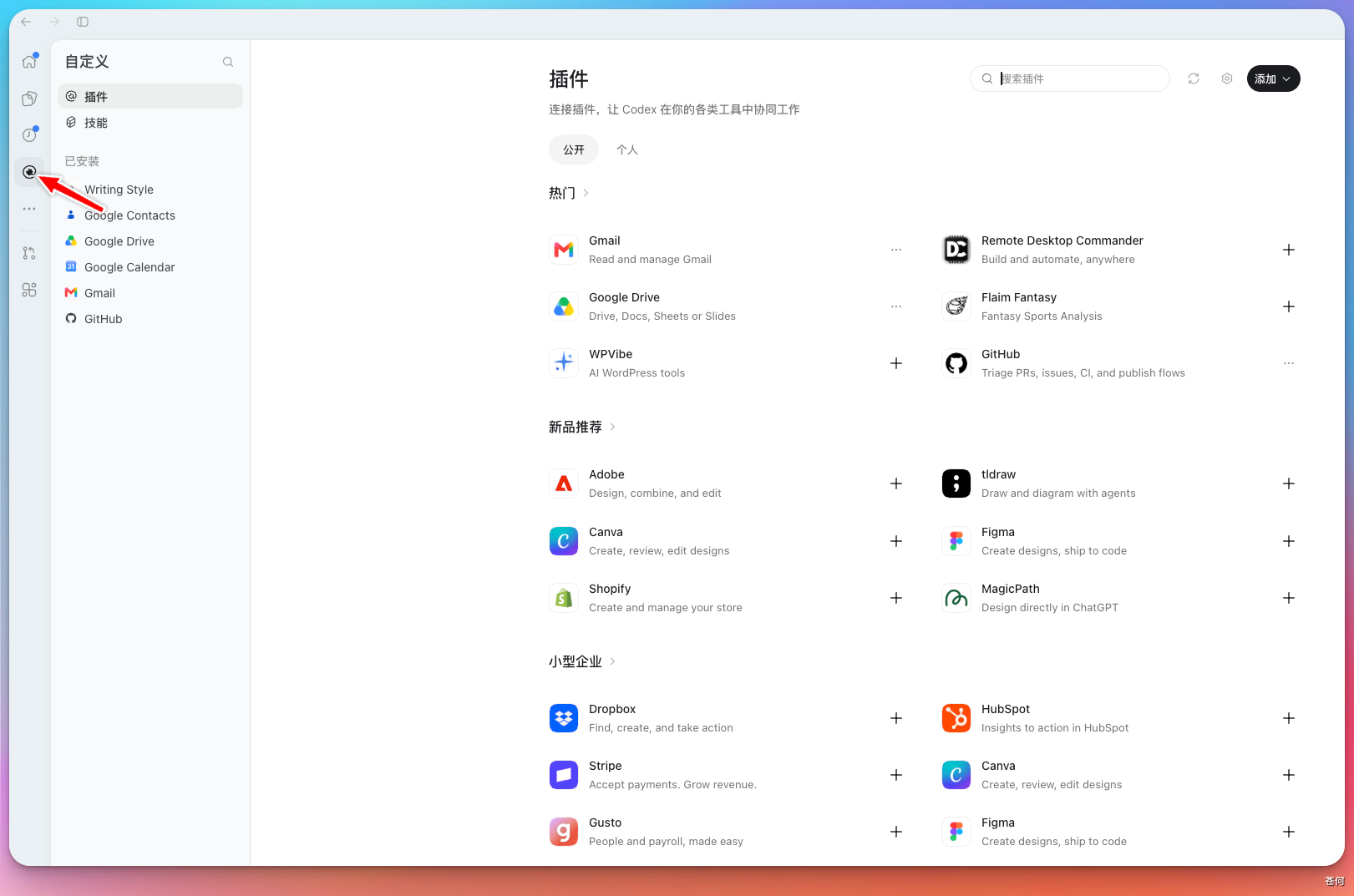Open the Gmail plugin card

pos(727,250)
